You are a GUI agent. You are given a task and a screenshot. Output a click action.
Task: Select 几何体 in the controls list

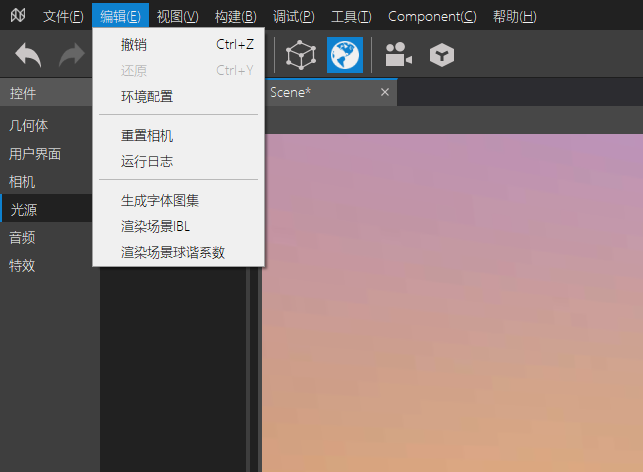click(46, 125)
